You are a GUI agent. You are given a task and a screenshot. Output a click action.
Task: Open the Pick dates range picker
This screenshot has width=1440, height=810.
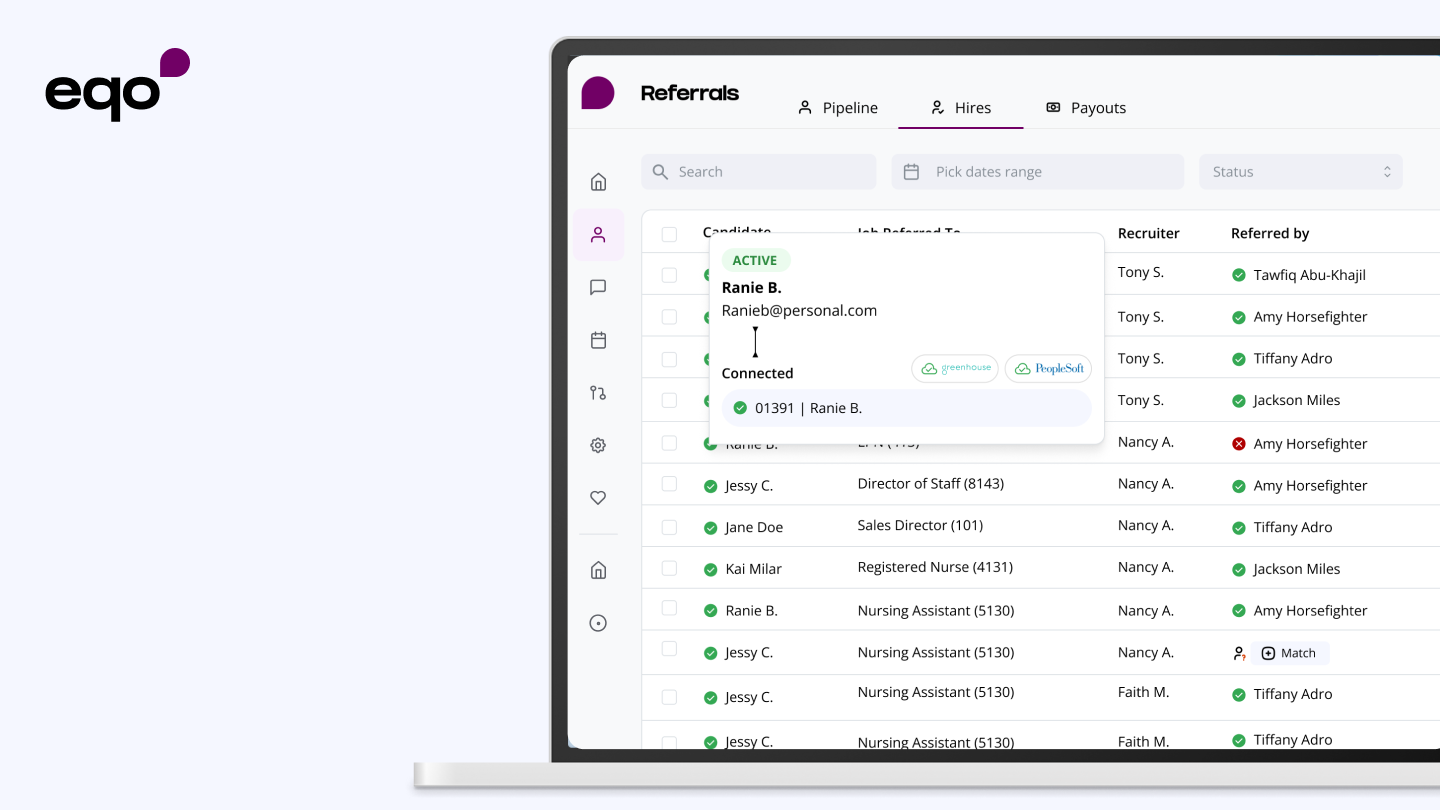click(x=1037, y=172)
